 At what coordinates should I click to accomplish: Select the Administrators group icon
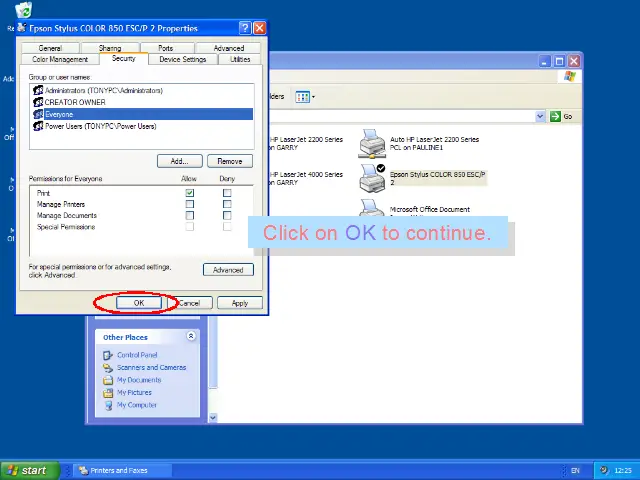tap(38, 90)
